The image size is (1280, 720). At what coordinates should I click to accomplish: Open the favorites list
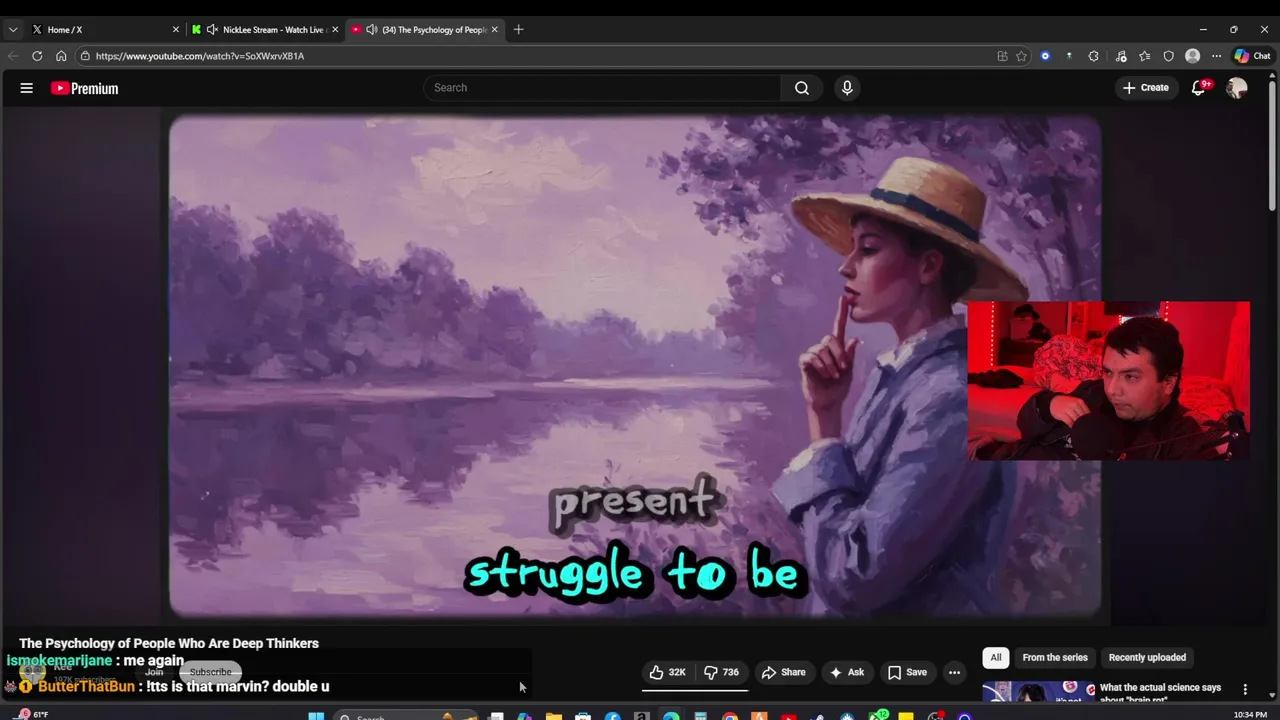1144,56
